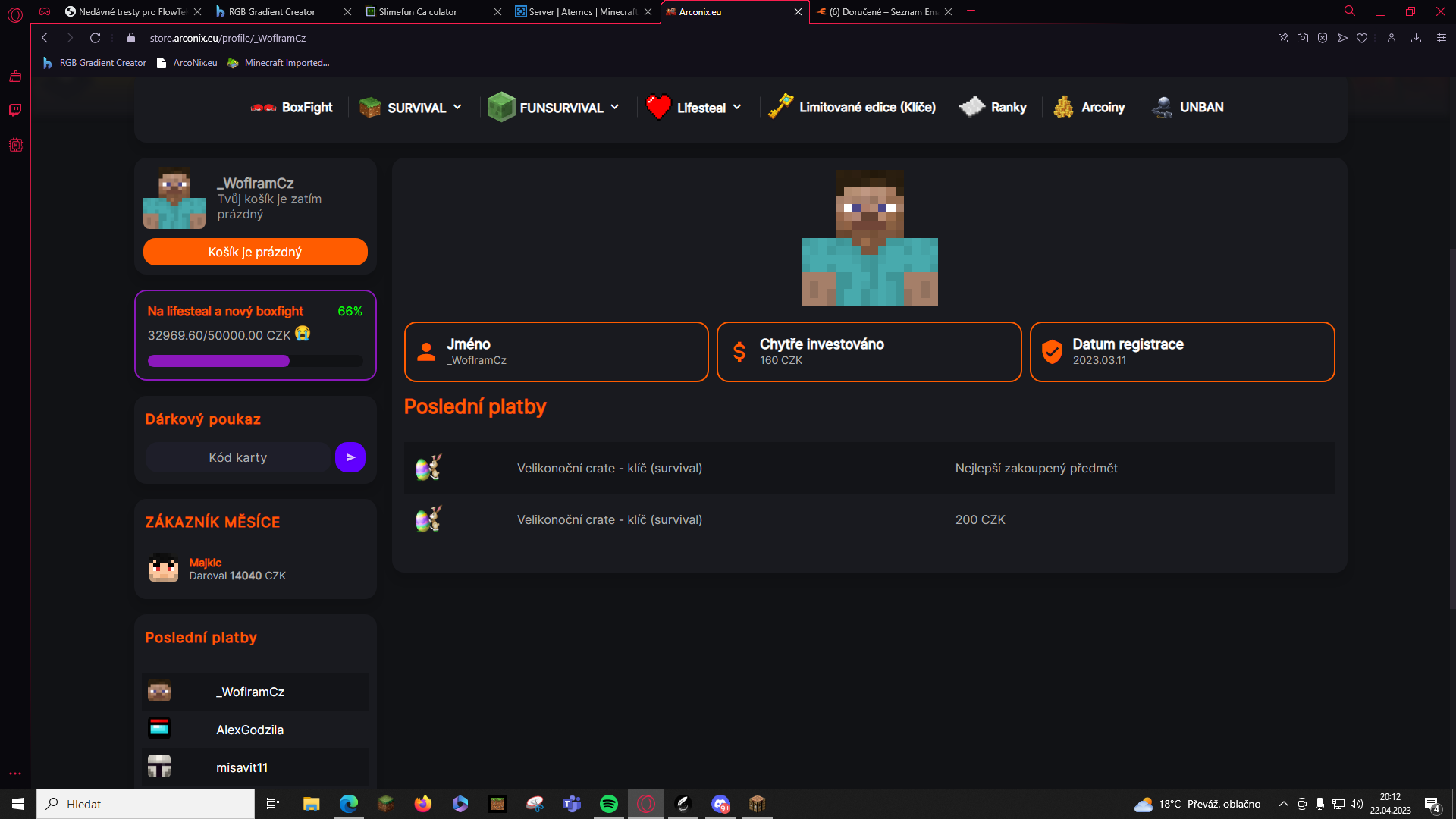This screenshot has width=1456, height=819.
Task: Open the downloads icon in browser toolbar
Action: point(1416,38)
